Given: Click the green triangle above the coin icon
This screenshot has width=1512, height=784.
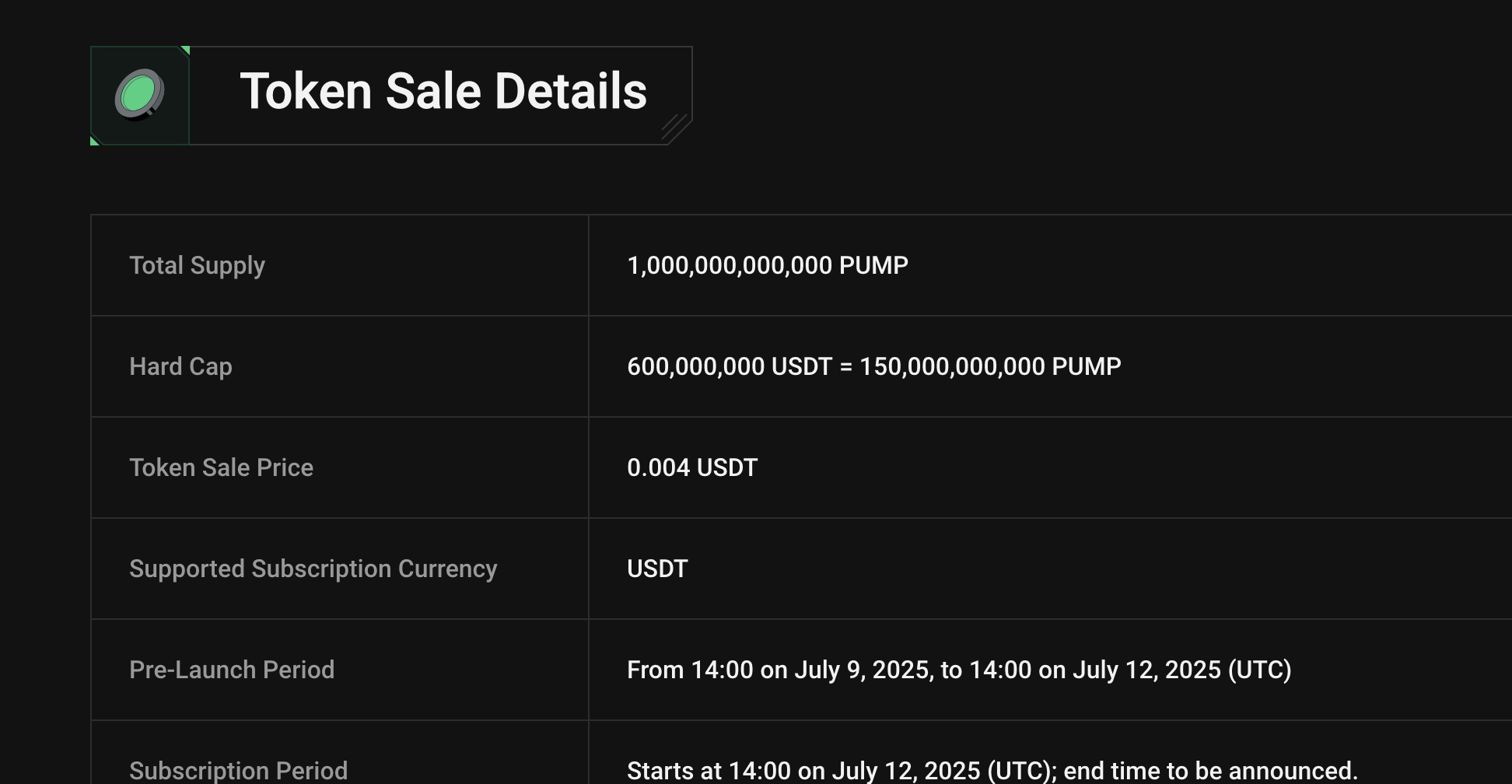Looking at the screenshot, I should [x=185, y=51].
